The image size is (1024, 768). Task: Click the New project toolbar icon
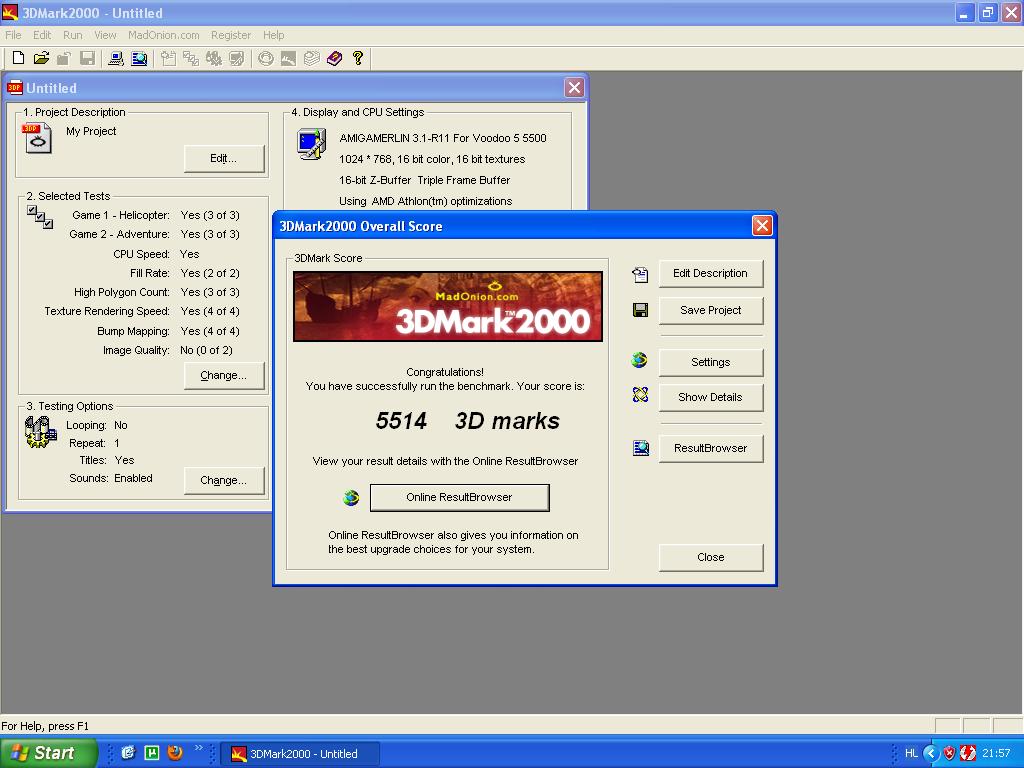point(18,58)
